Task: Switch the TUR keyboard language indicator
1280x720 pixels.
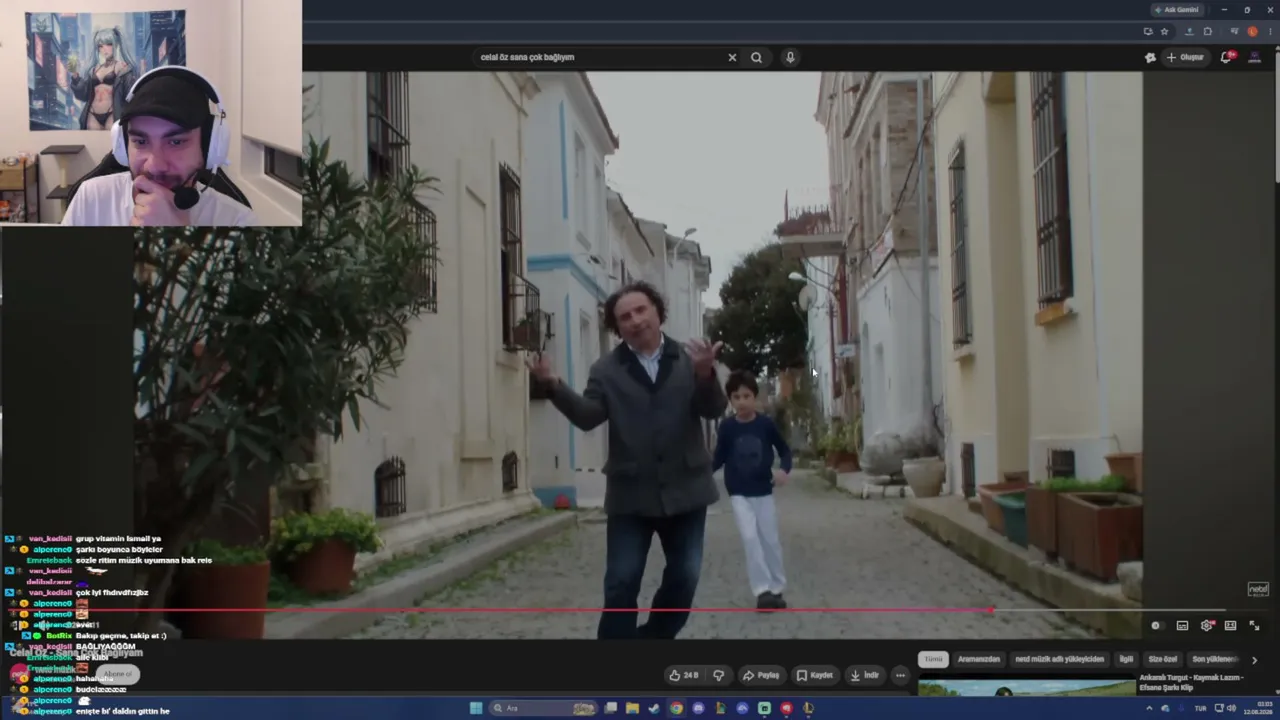Action: [x=1200, y=708]
